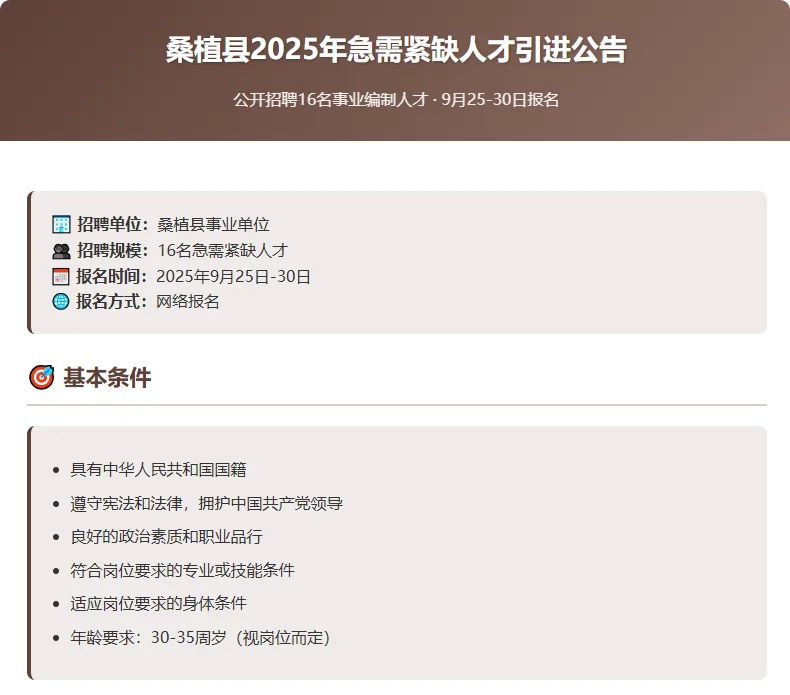The image size is (790, 695).
Task: Click the label 招聘单位：
Action: (x=113, y=225)
